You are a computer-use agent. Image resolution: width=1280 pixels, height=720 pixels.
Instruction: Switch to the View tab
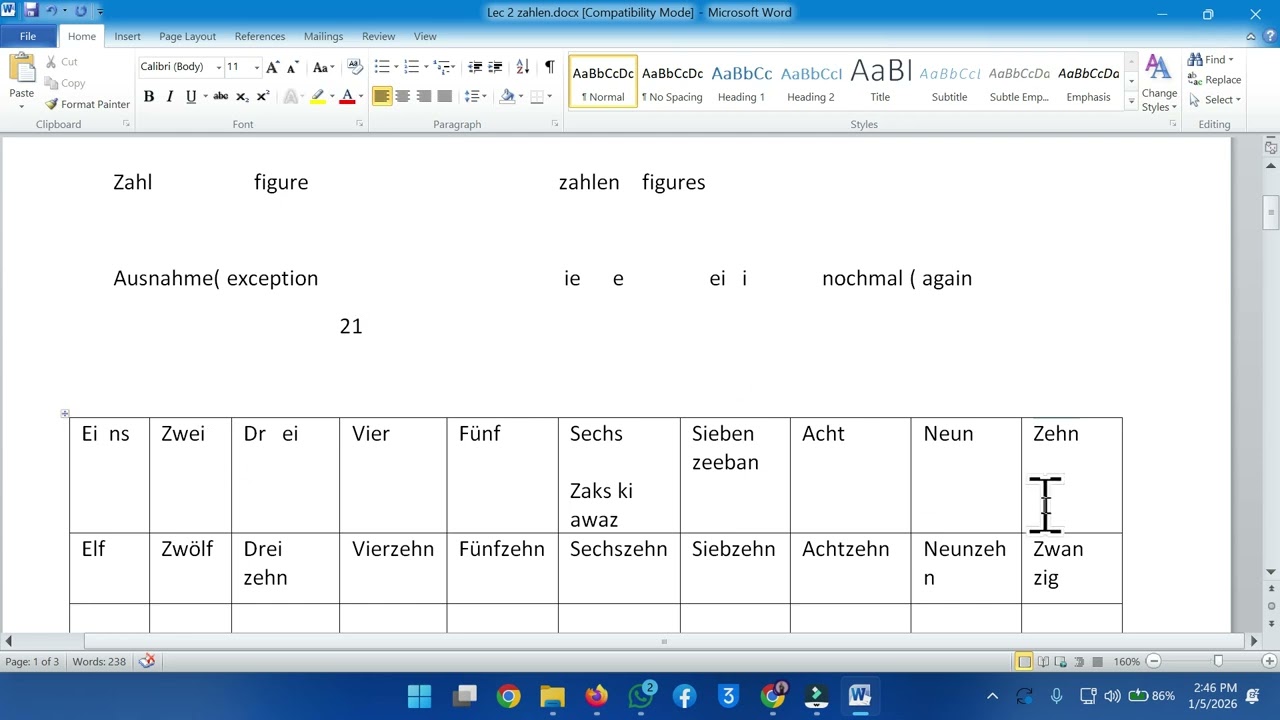tap(425, 36)
